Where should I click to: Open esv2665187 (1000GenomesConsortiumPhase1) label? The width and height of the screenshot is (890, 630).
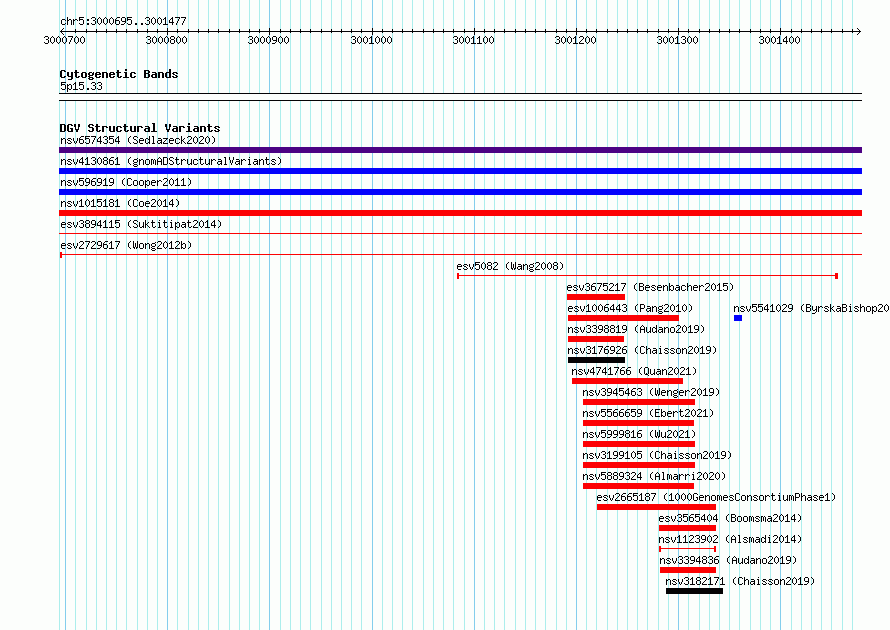coord(716,497)
